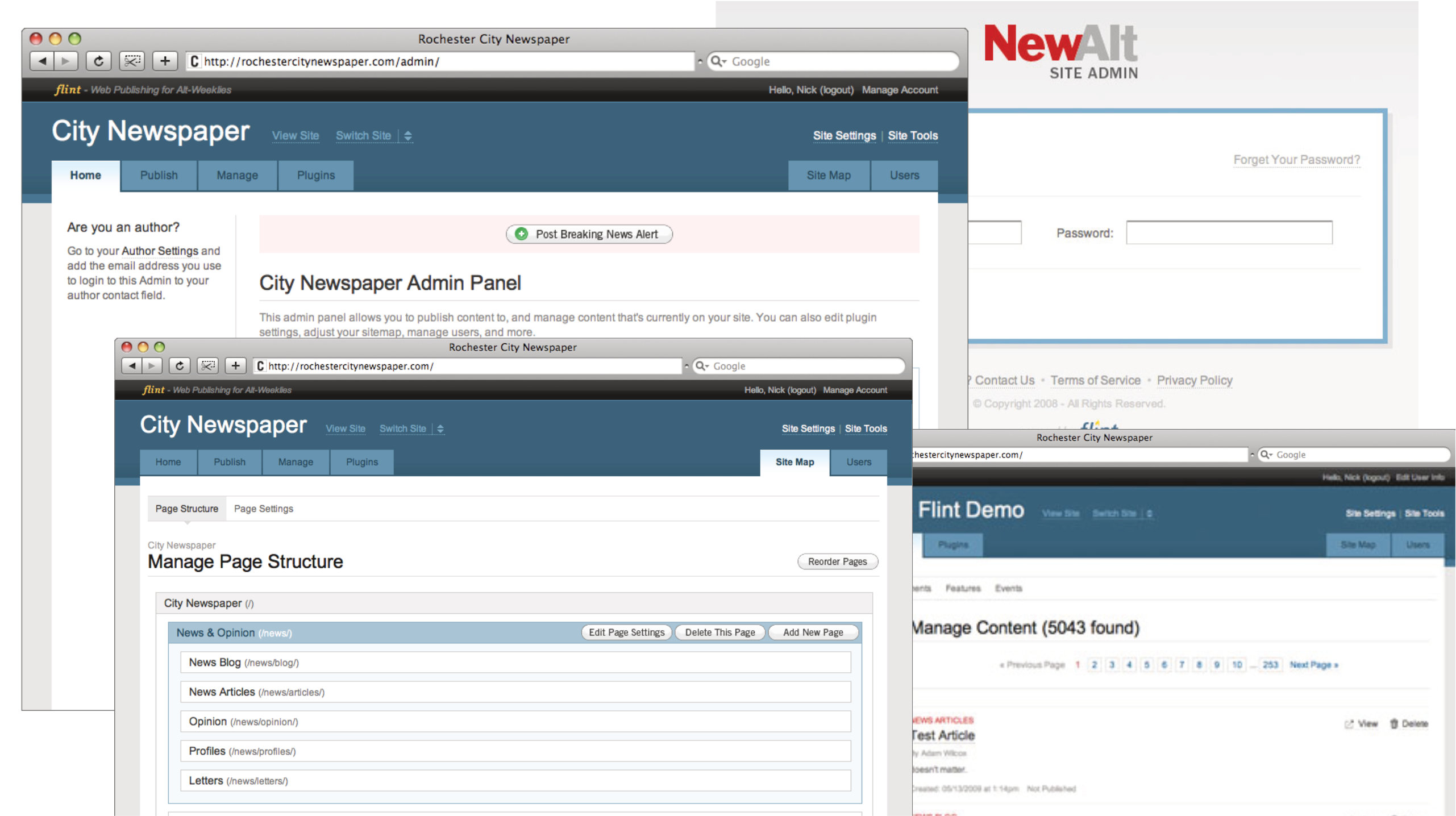Click Google search field in admin window
Viewport: 1456px width, 816px height.
click(x=833, y=61)
